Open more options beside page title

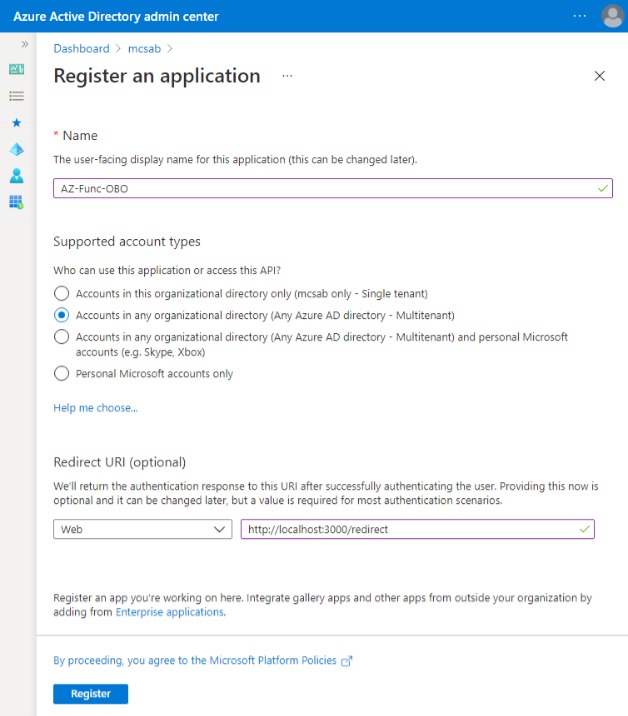287,76
